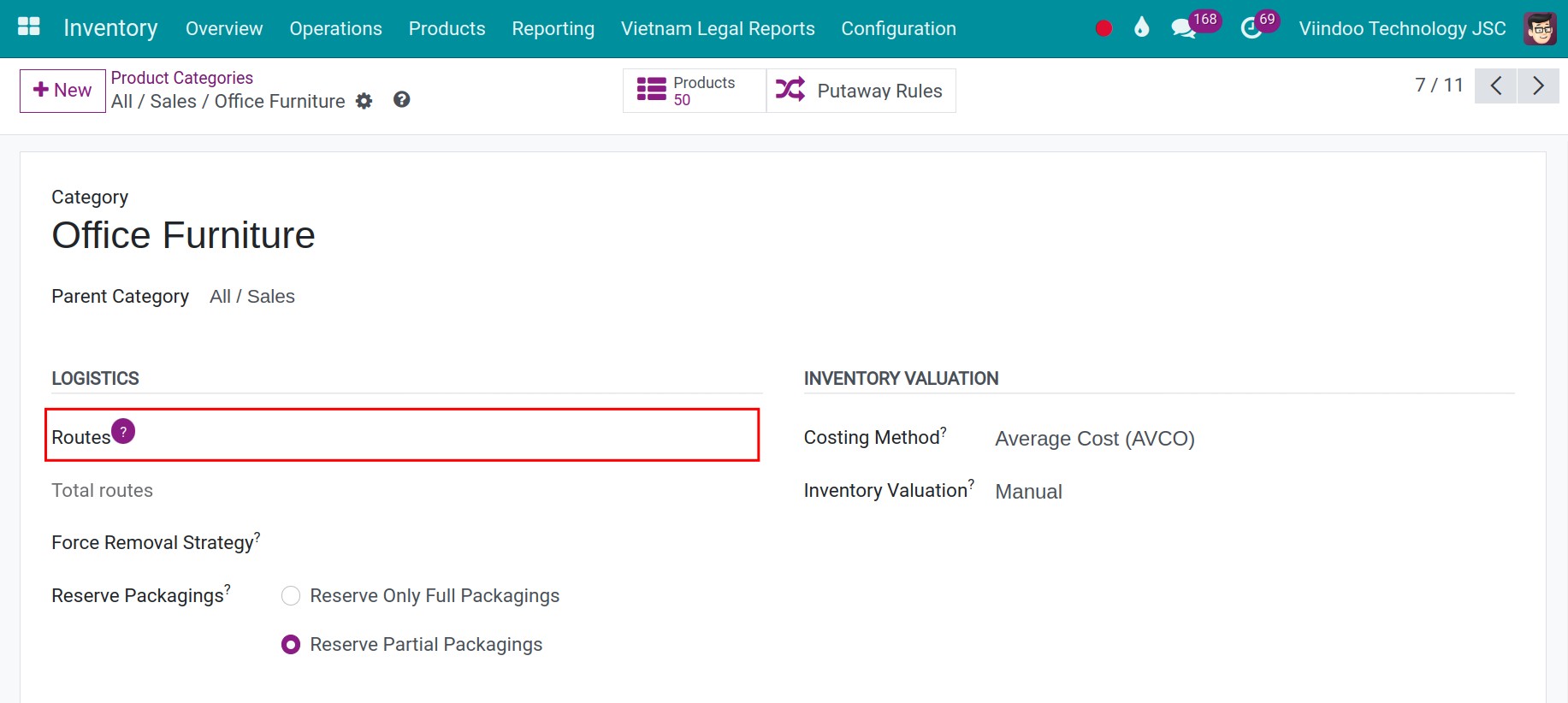Click the LOGISTICS section heading
This screenshot has height=703, width=1568.
tap(95, 378)
